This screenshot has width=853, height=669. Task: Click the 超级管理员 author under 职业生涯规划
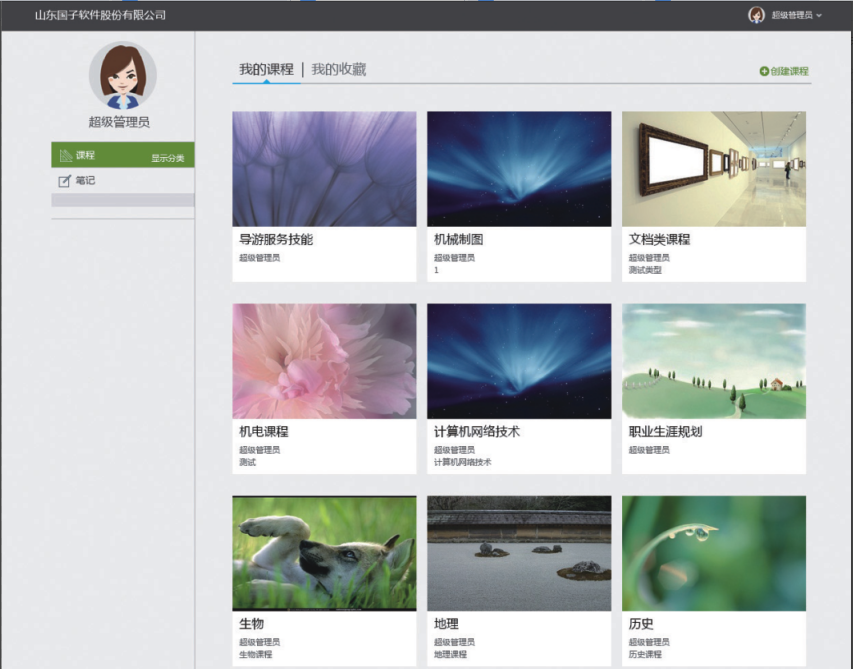(x=649, y=450)
